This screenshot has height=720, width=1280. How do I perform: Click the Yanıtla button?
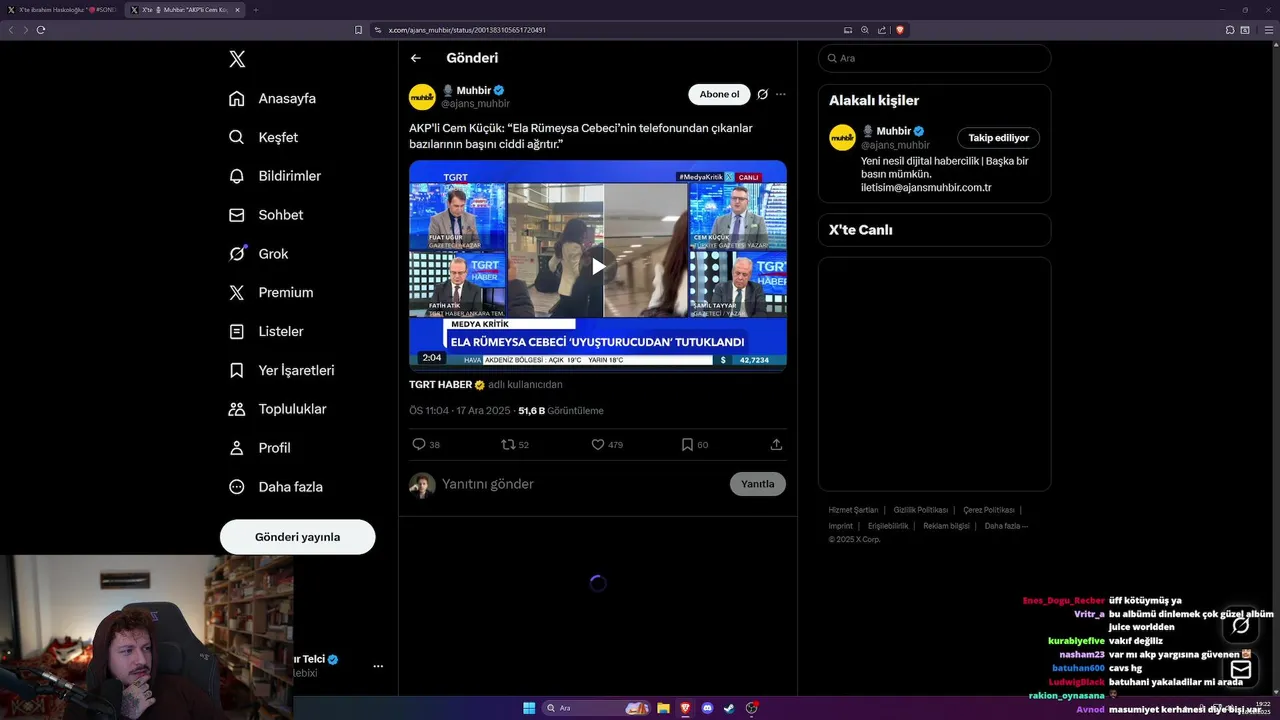pos(758,484)
